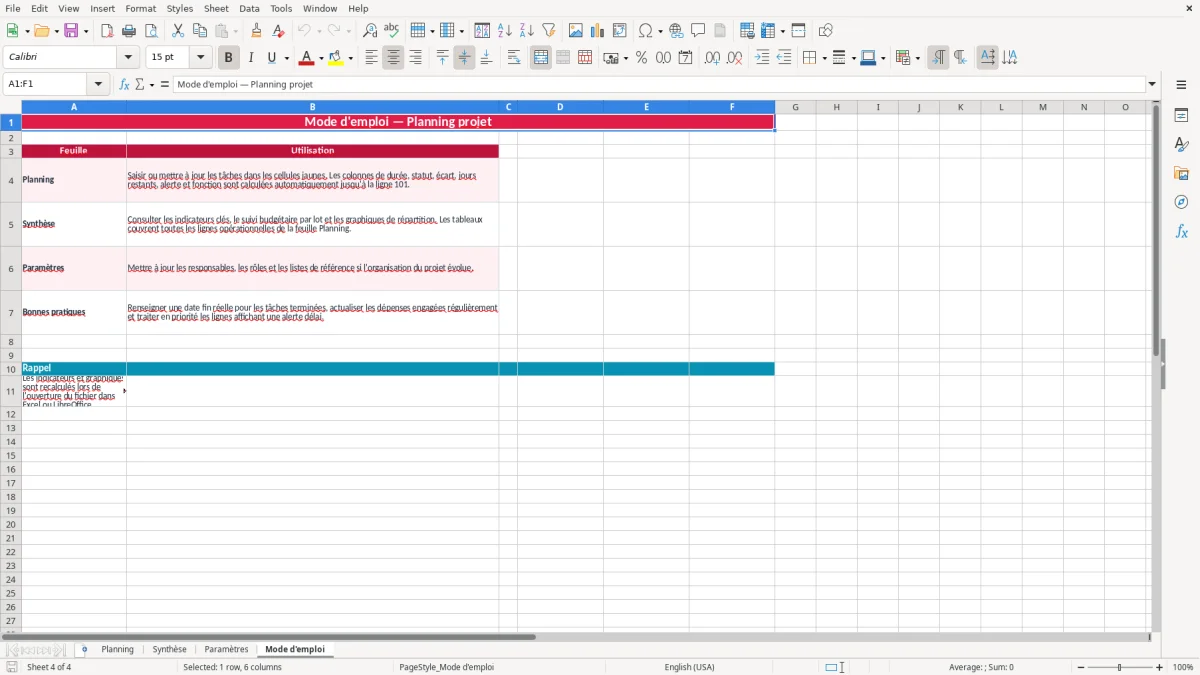This screenshot has width=1200, height=675.
Task: Expand the formula bar with the arrow
Action: (1152, 85)
